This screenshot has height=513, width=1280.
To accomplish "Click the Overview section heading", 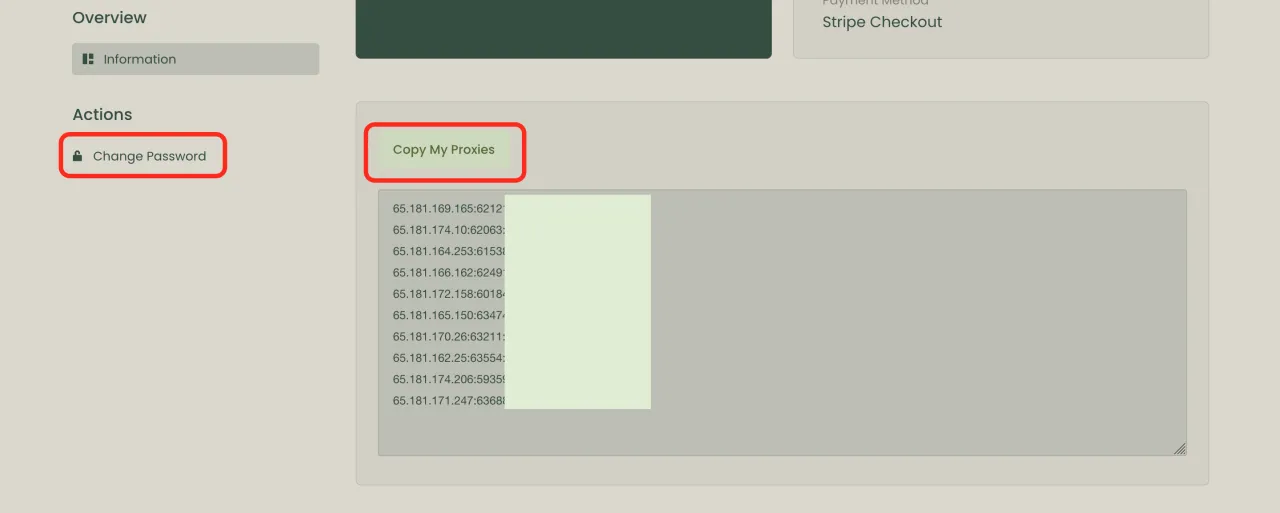I will 109,18.
